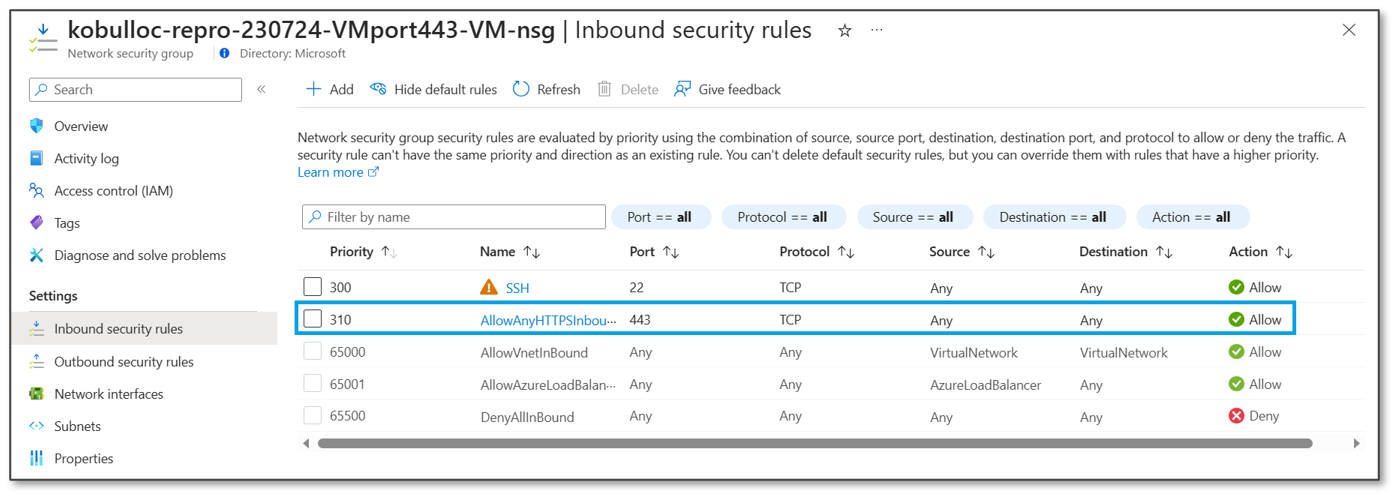Open the Subnets icon
The image size is (1399, 502).
(x=37, y=426)
